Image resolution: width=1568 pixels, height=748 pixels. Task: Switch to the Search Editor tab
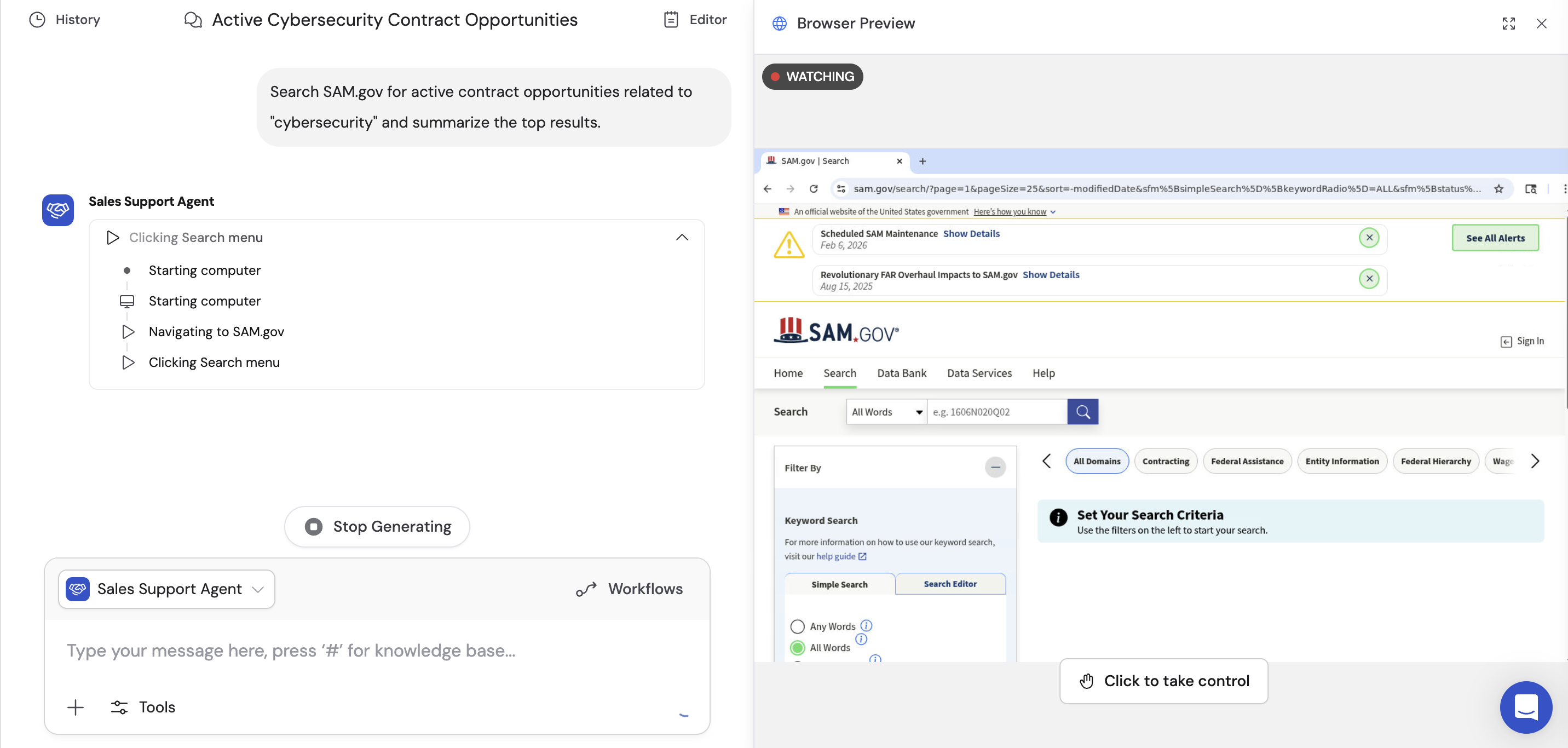coord(949,584)
